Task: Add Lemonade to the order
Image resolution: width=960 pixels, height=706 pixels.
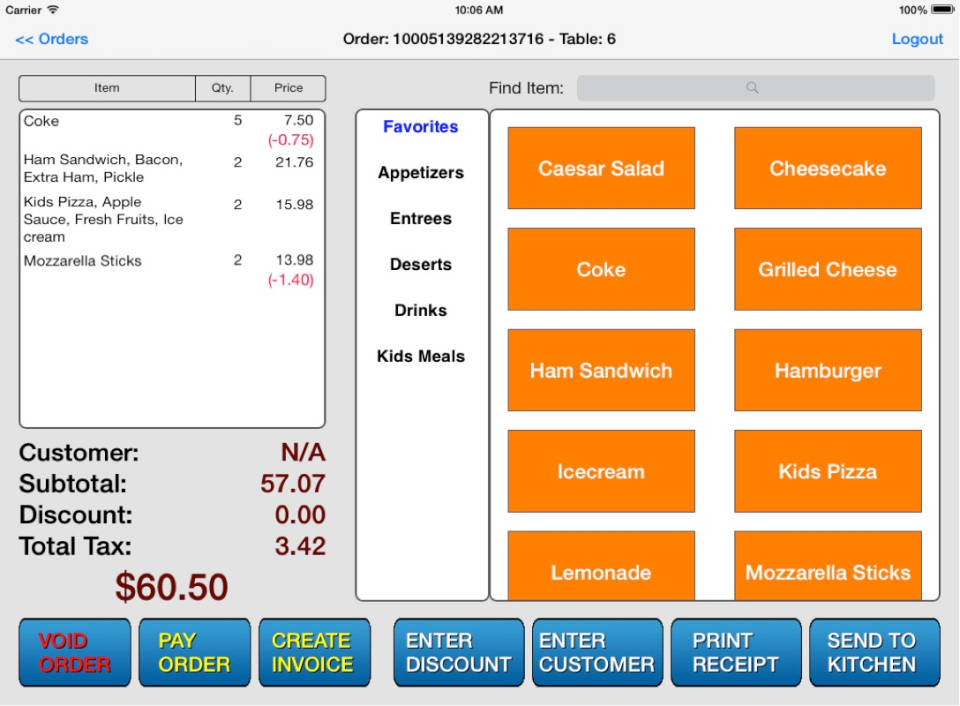Action: coord(601,566)
